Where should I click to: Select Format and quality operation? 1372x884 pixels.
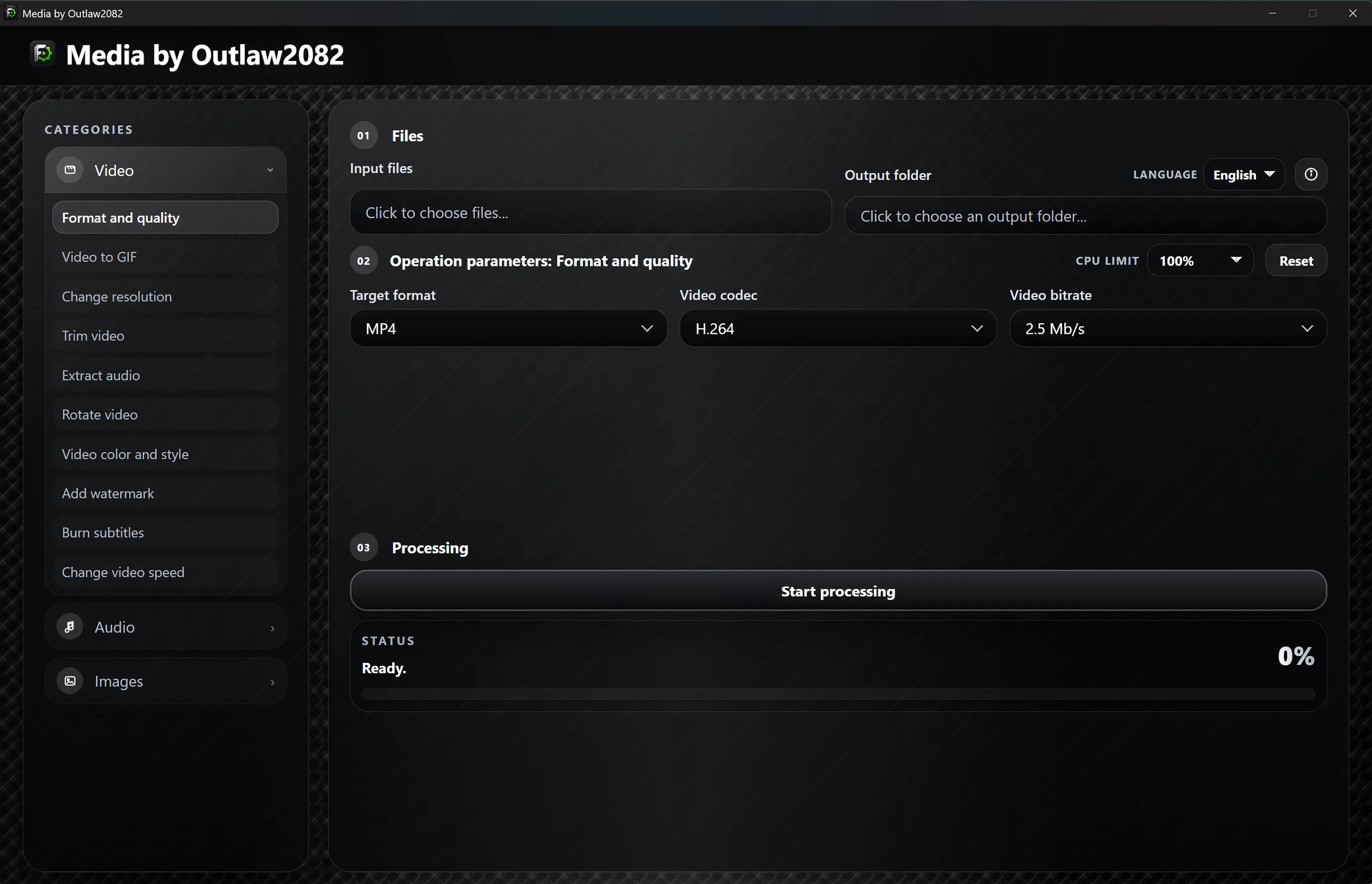tap(165, 218)
